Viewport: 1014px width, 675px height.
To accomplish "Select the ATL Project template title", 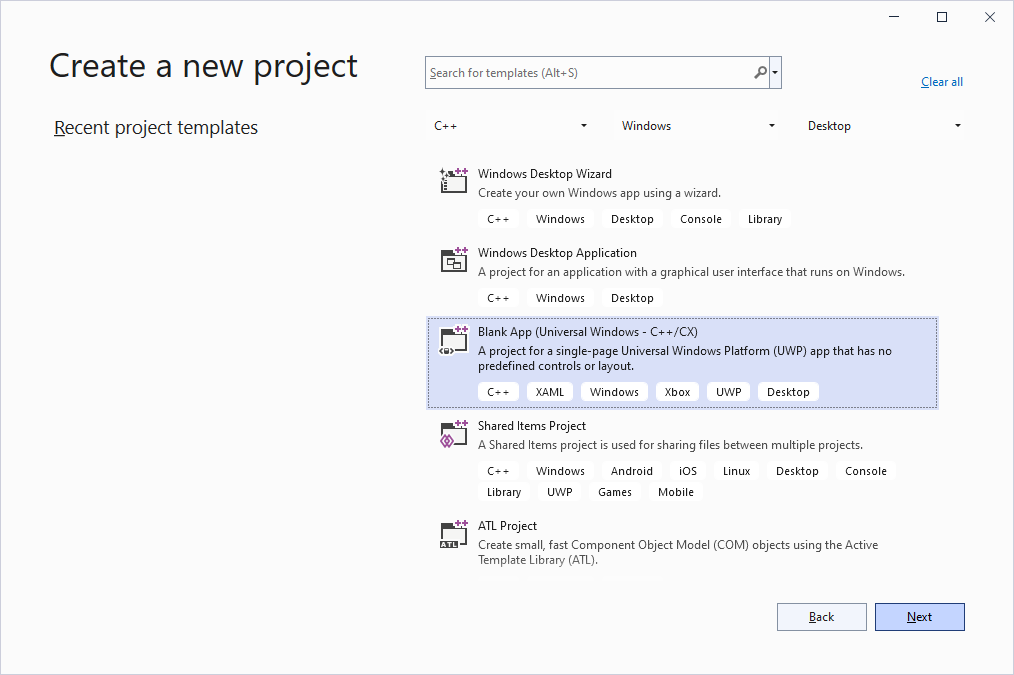I will click(x=507, y=526).
